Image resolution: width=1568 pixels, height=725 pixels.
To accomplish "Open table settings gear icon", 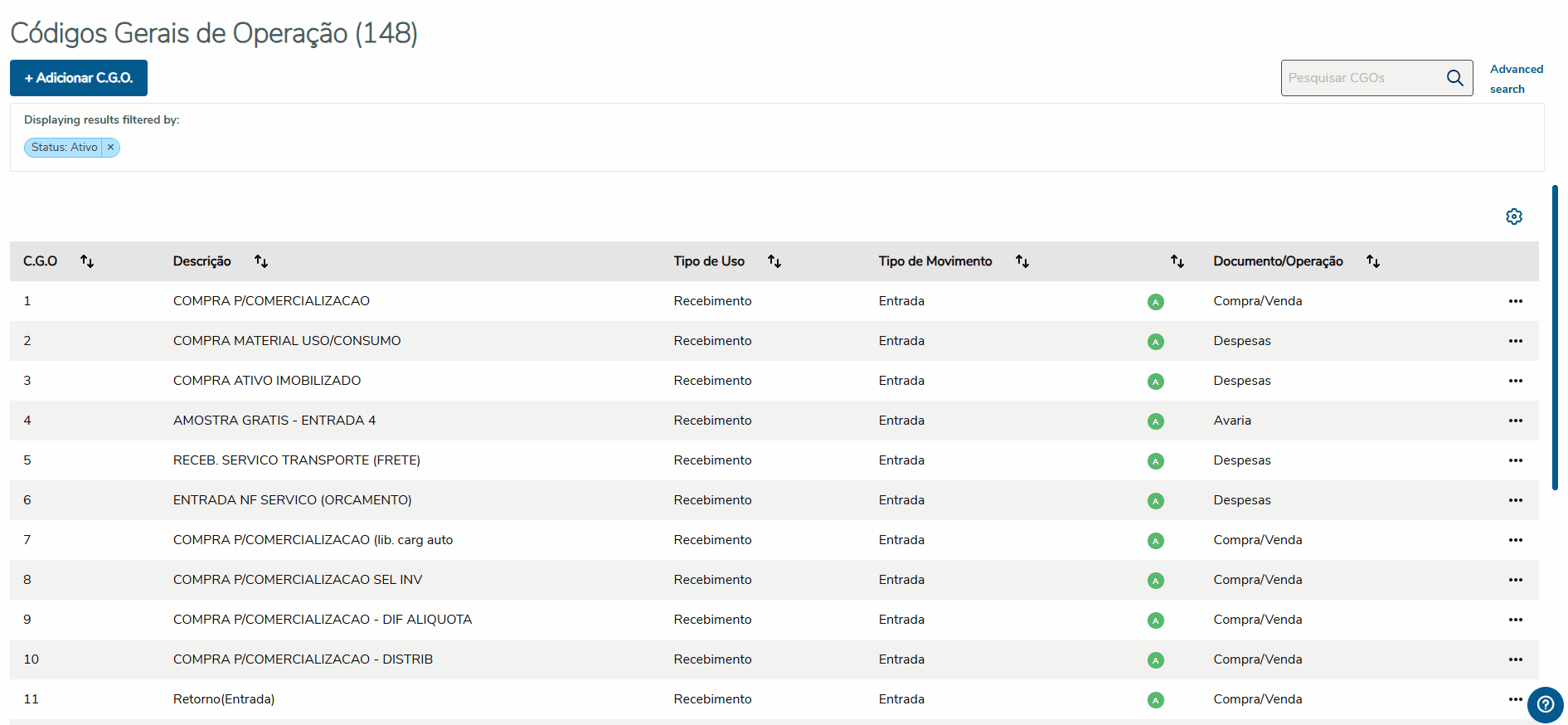I will pos(1514,217).
